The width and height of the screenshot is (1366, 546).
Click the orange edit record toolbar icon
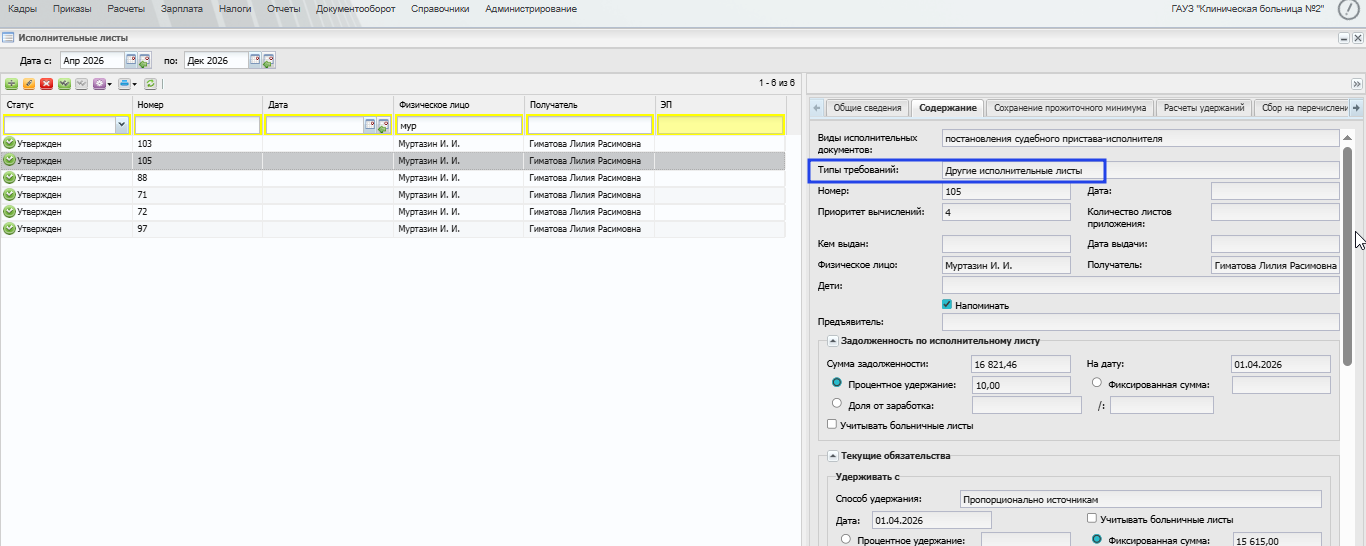coord(29,84)
